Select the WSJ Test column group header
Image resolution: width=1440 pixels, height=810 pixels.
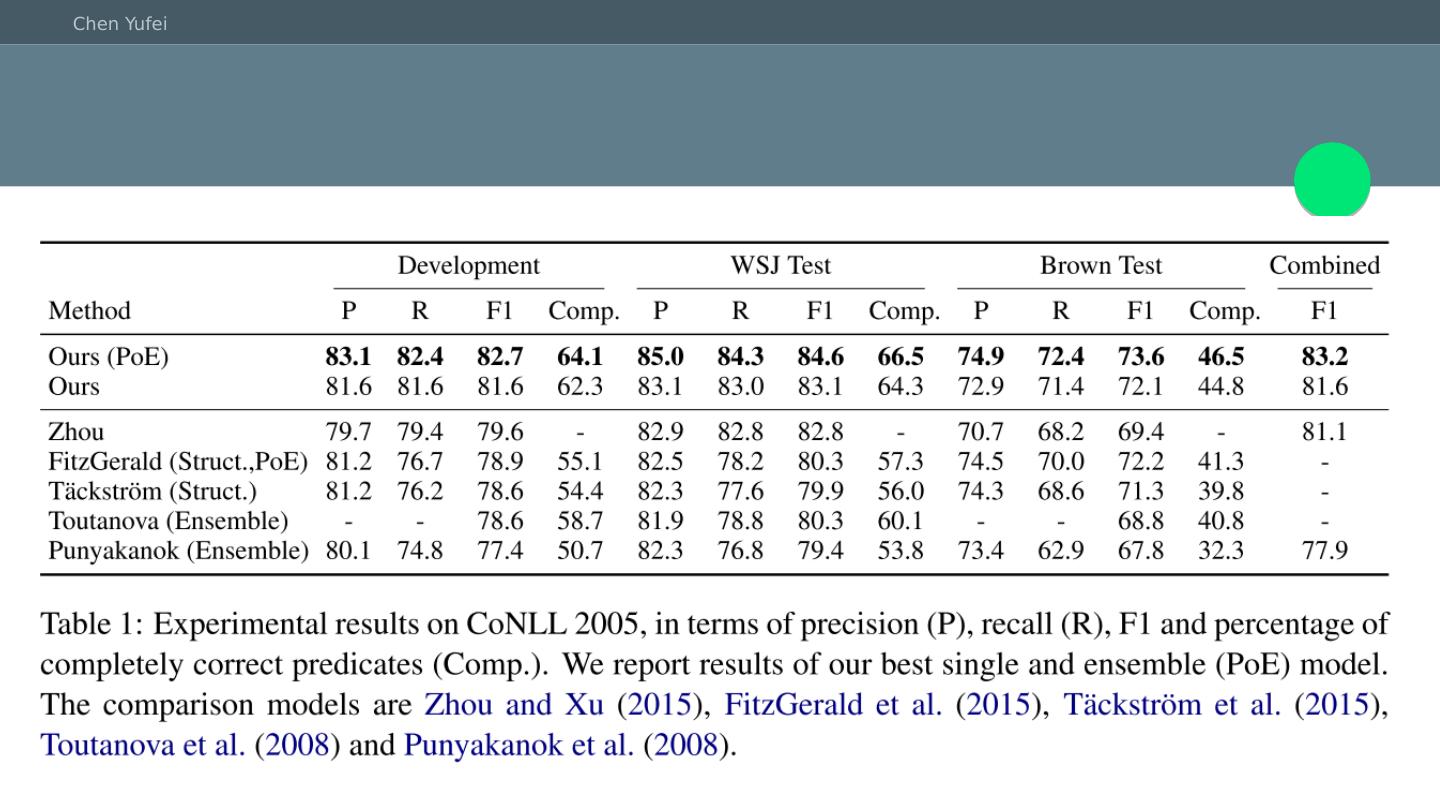point(780,266)
